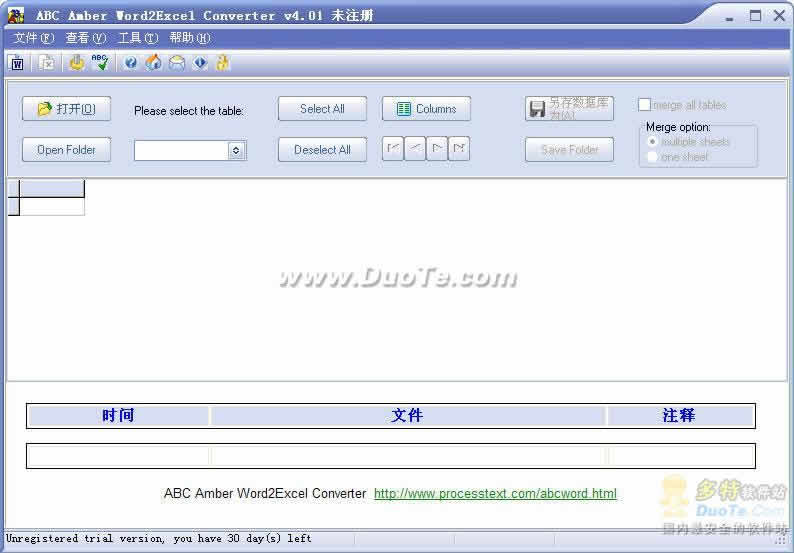Click the 文件 column header

point(407,416)
